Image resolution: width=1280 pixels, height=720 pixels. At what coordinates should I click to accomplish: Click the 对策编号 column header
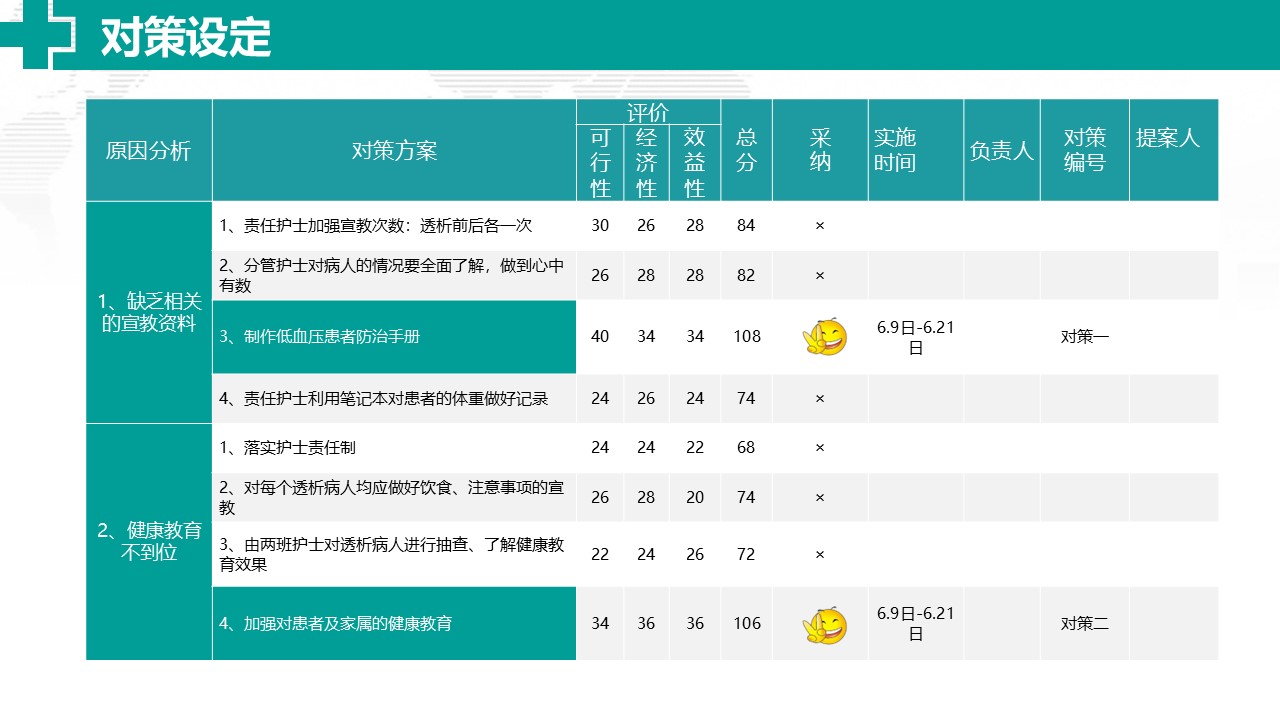[1085, 151]
